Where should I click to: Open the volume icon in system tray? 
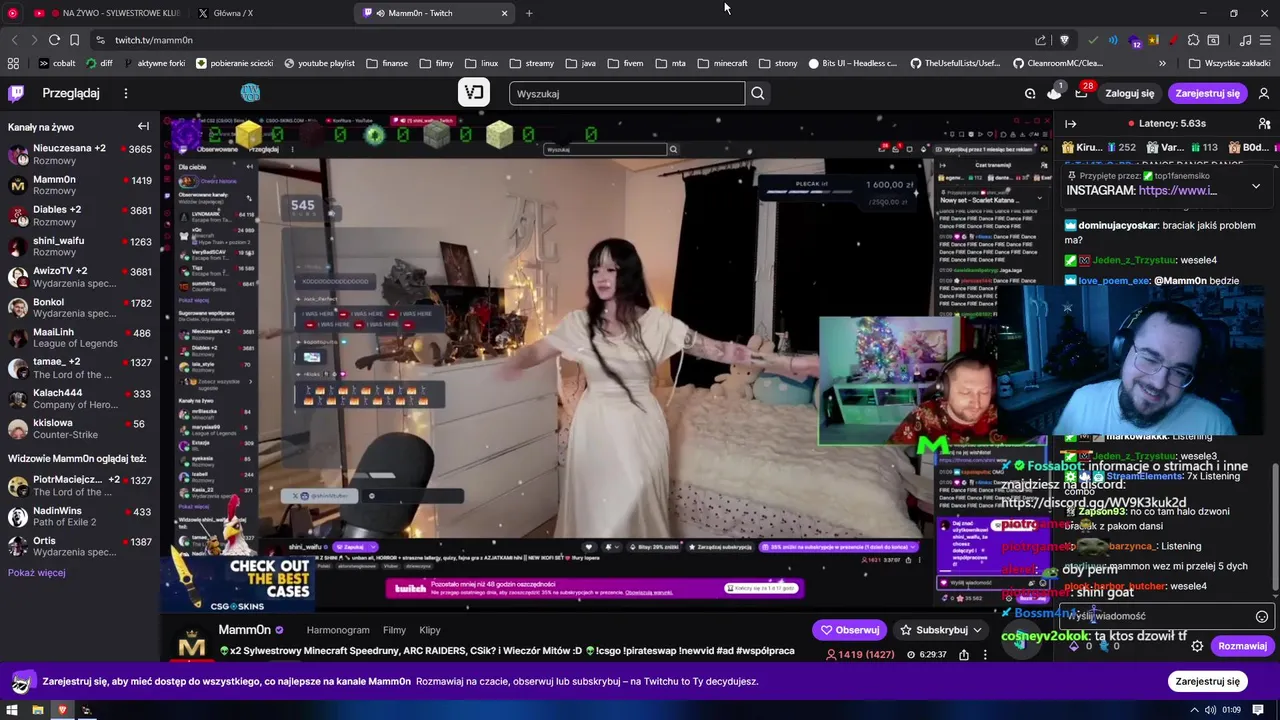pyautogui.click(x=1210, y=710)
